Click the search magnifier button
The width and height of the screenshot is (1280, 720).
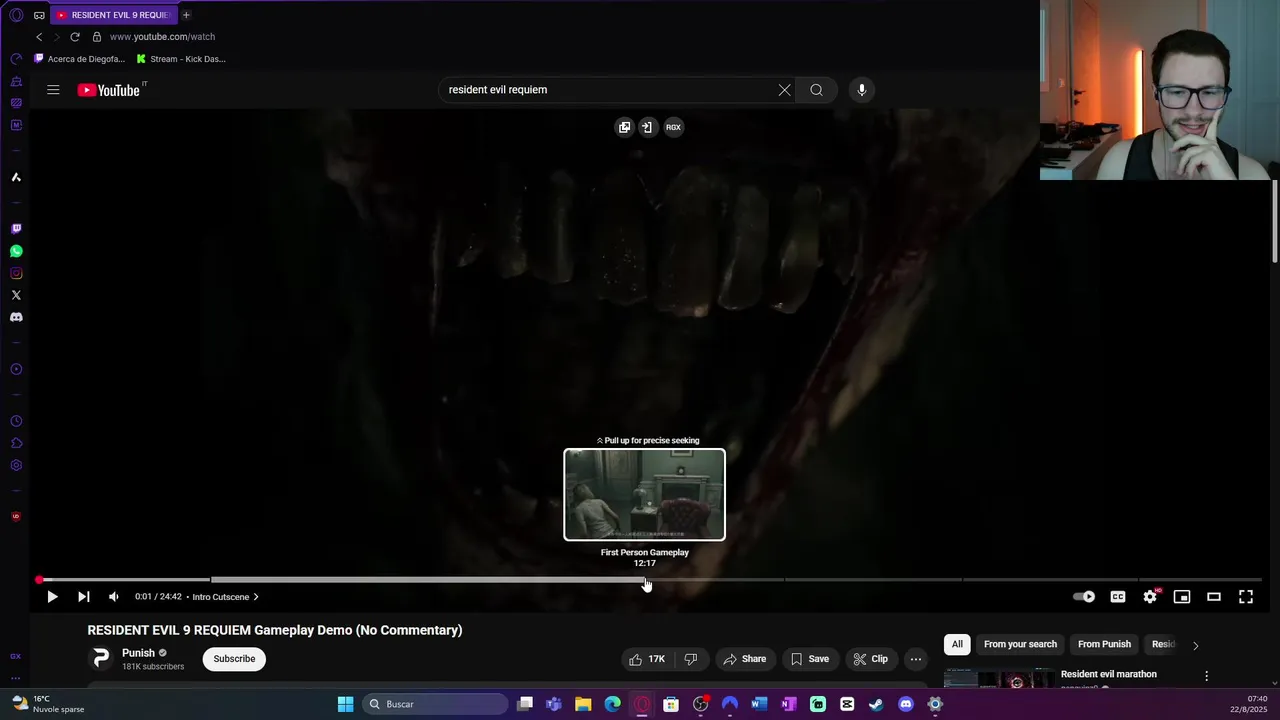(x=816, y=90)
